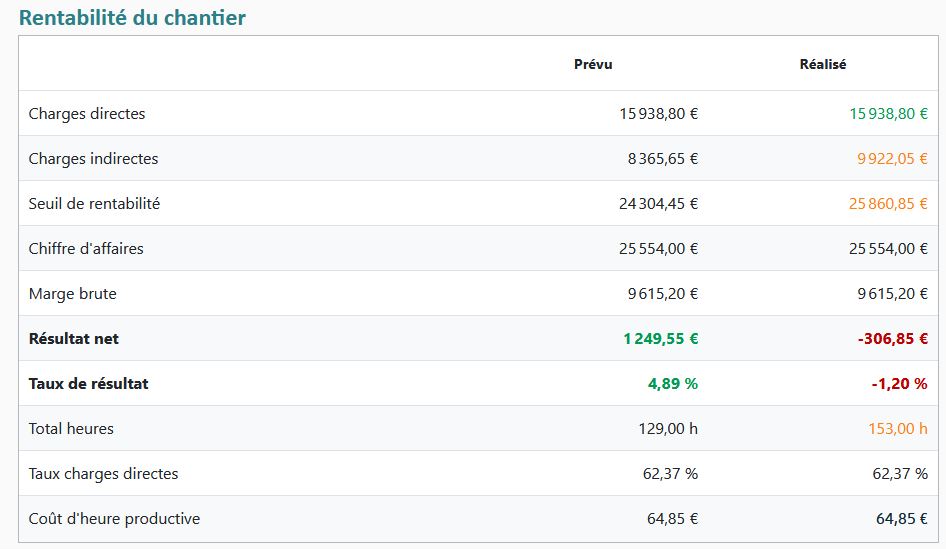Click the "Taux charges directes" row label
Viewport: 946px width, 549px height.
pyautogui.click(x=103, y=474)
